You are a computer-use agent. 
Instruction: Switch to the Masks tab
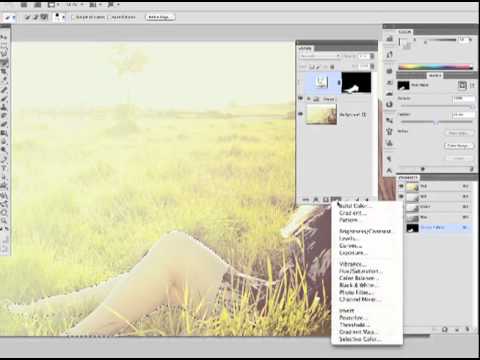tap(435, 76)
